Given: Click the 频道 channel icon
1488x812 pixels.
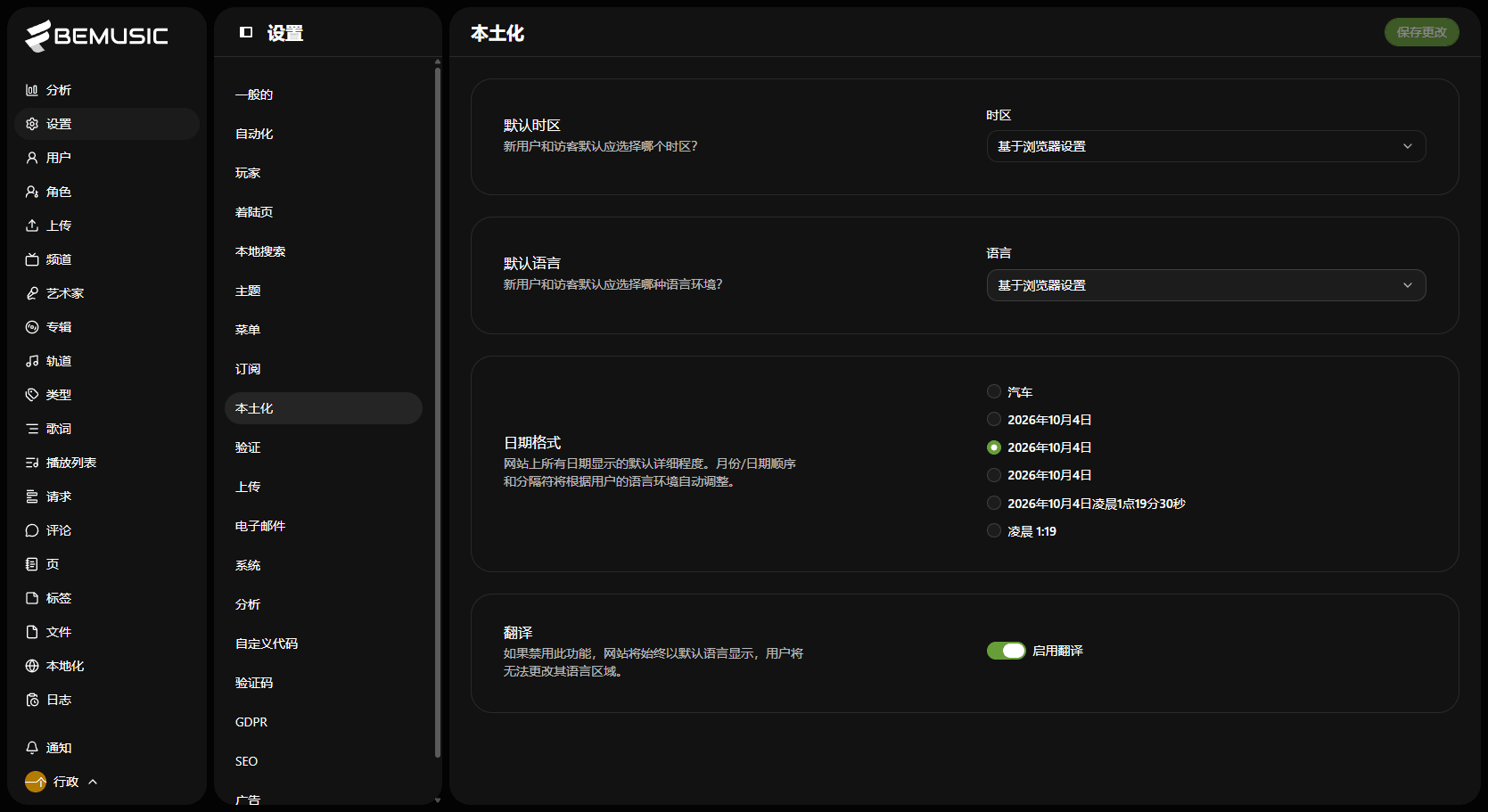Looking at the screenshot, I should point(32,259).
